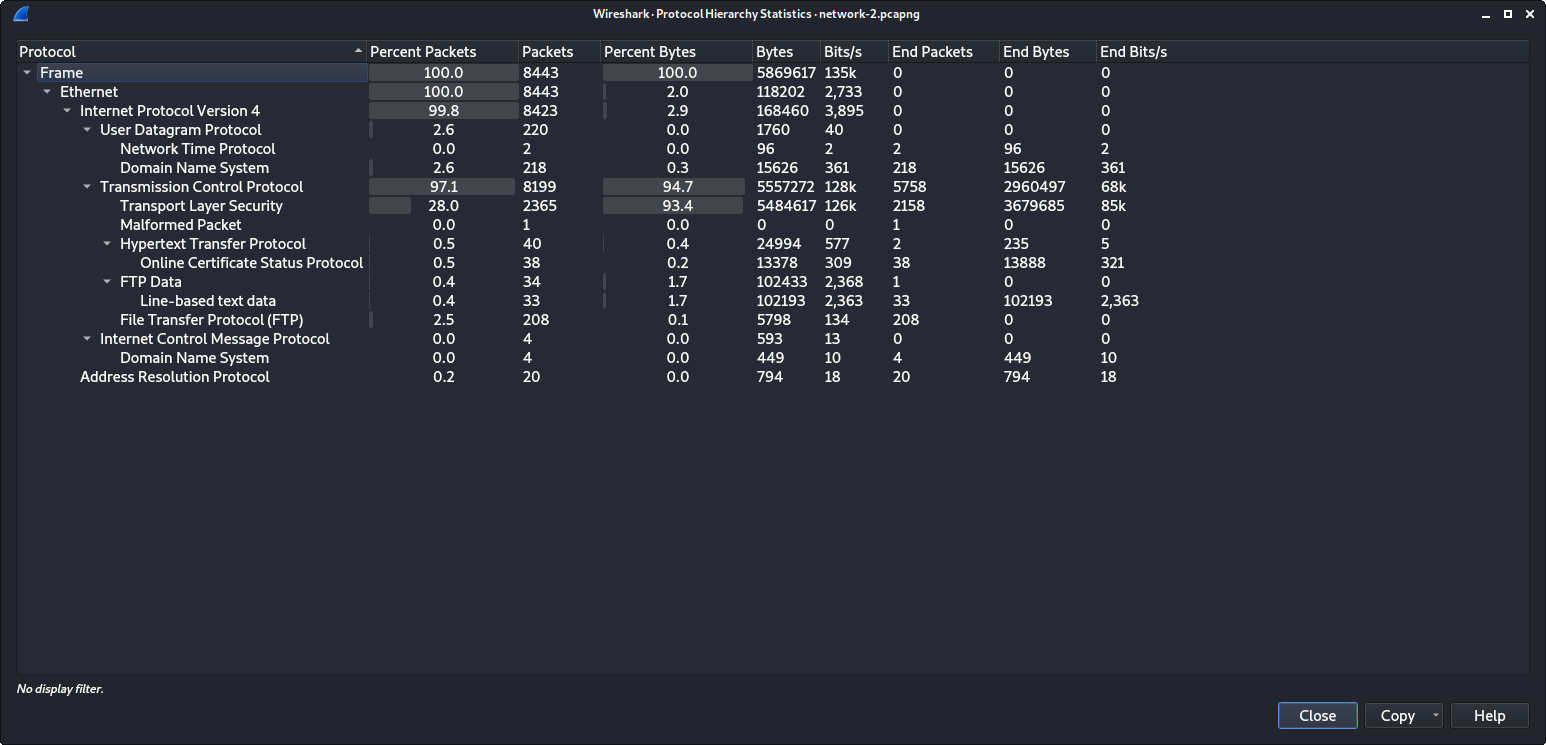Sort by Percent Bytes column header
Screen dimensions: 1546x745
point(677,52)
